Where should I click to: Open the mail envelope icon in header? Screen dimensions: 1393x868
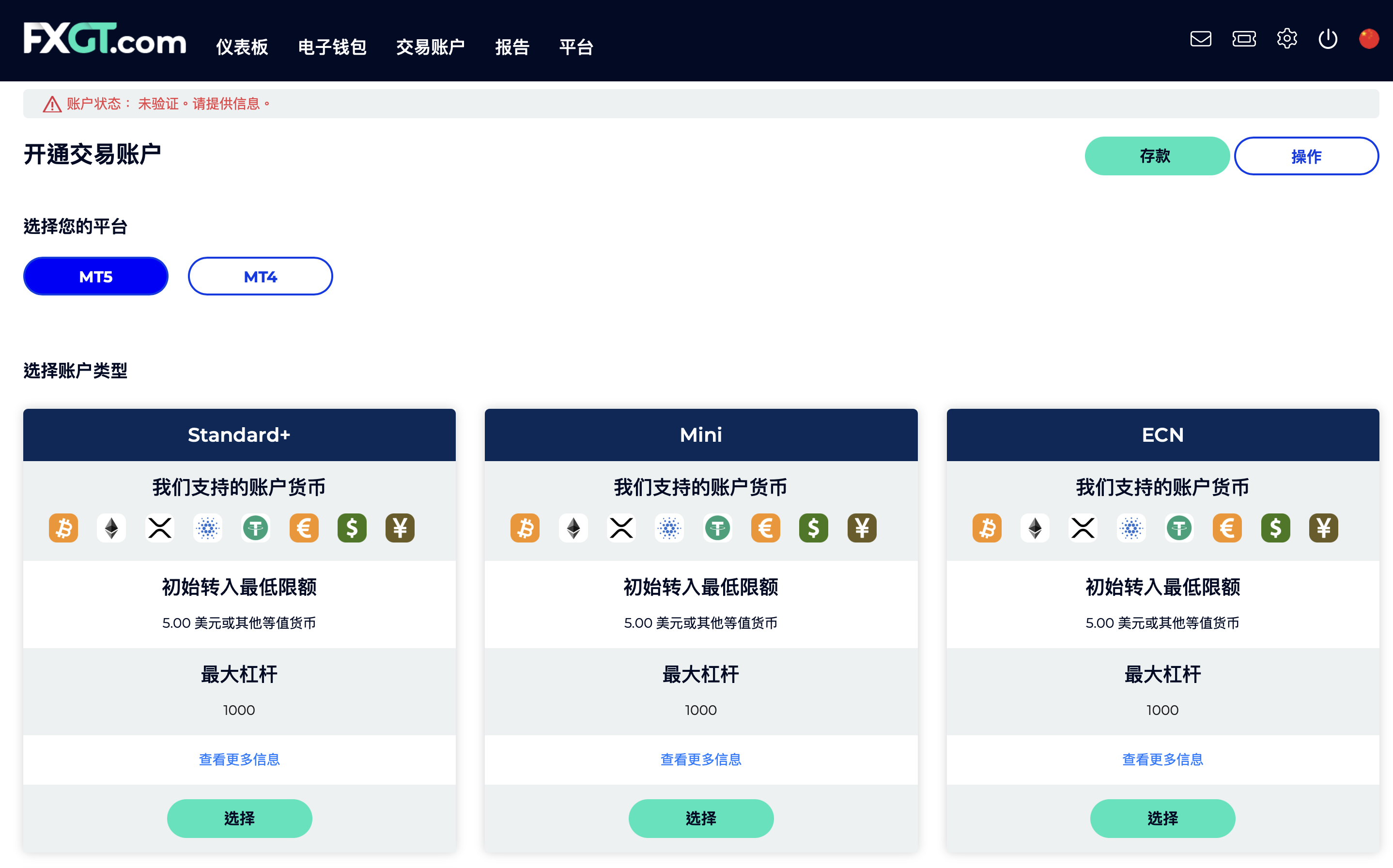pos(1200,39)
